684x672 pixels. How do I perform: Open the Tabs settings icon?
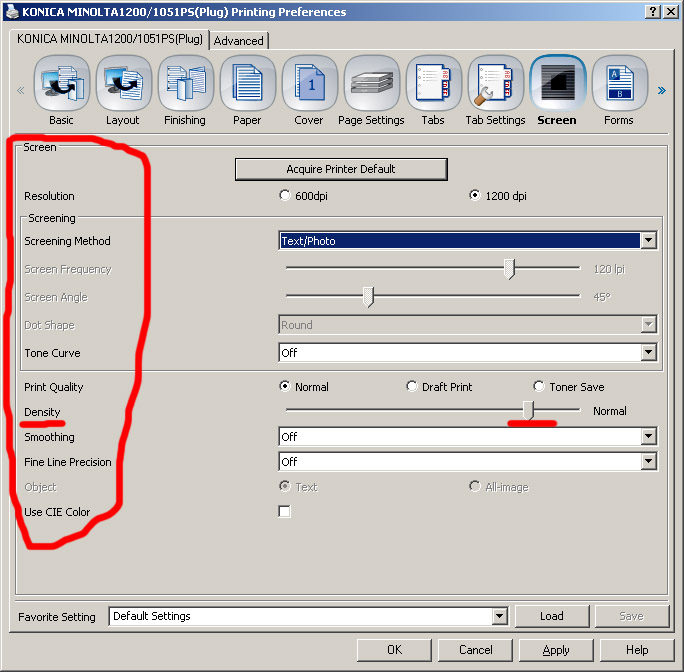433,83
